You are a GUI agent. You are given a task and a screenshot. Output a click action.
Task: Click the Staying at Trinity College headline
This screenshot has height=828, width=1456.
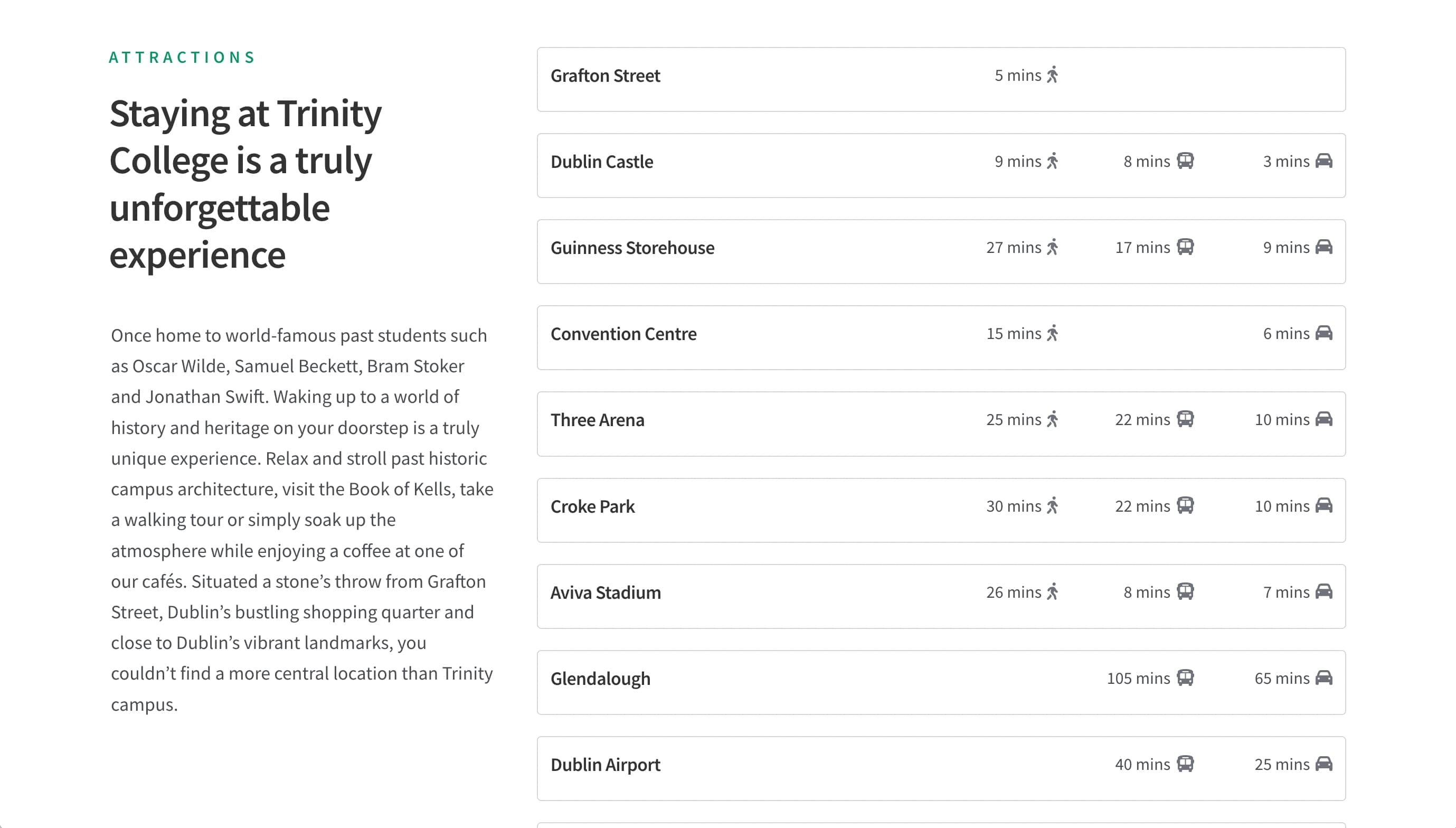[x=245, y=184]
